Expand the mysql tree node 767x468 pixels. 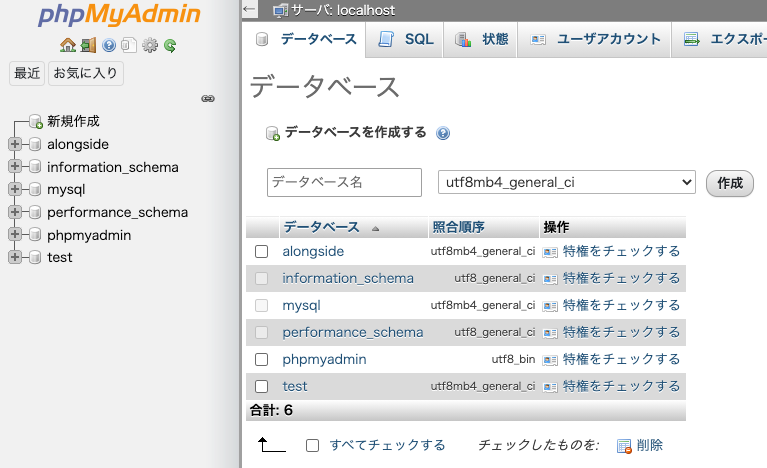(x=15, y=189)
